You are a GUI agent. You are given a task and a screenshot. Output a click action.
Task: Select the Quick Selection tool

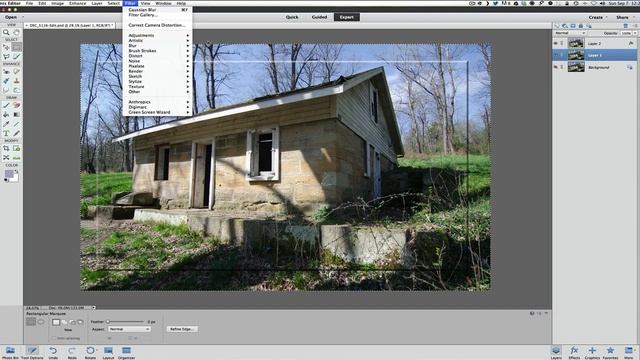17,57
